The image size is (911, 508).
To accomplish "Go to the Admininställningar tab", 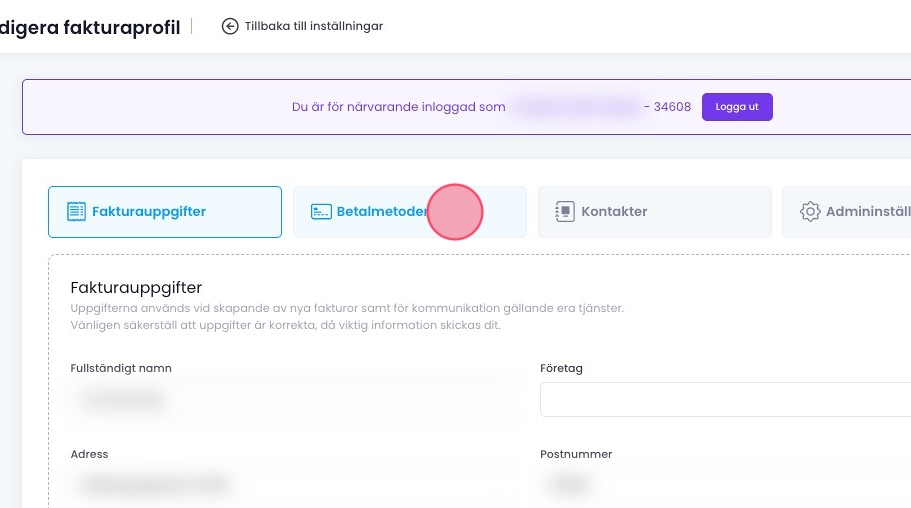I will (867, 212).
